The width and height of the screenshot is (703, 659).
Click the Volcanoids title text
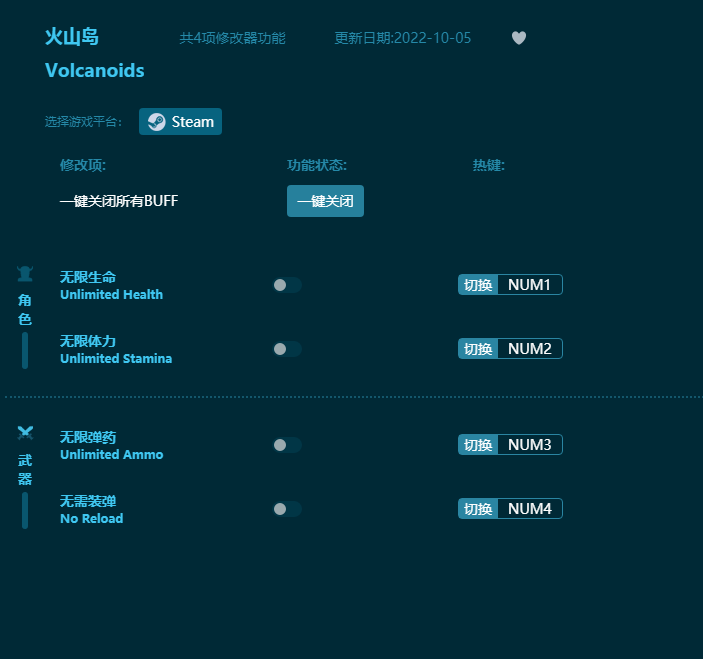pyautogui.click(x=95, y=70)
